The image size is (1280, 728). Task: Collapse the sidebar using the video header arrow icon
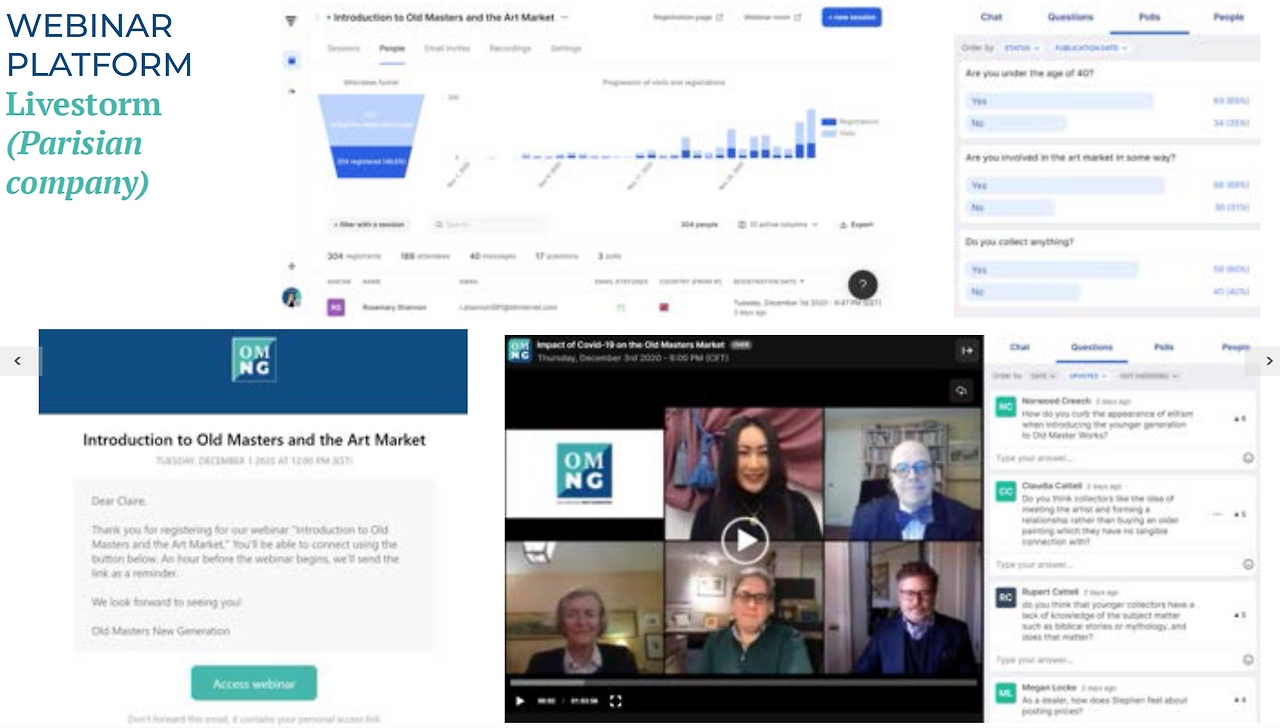[x=967, y=351]
